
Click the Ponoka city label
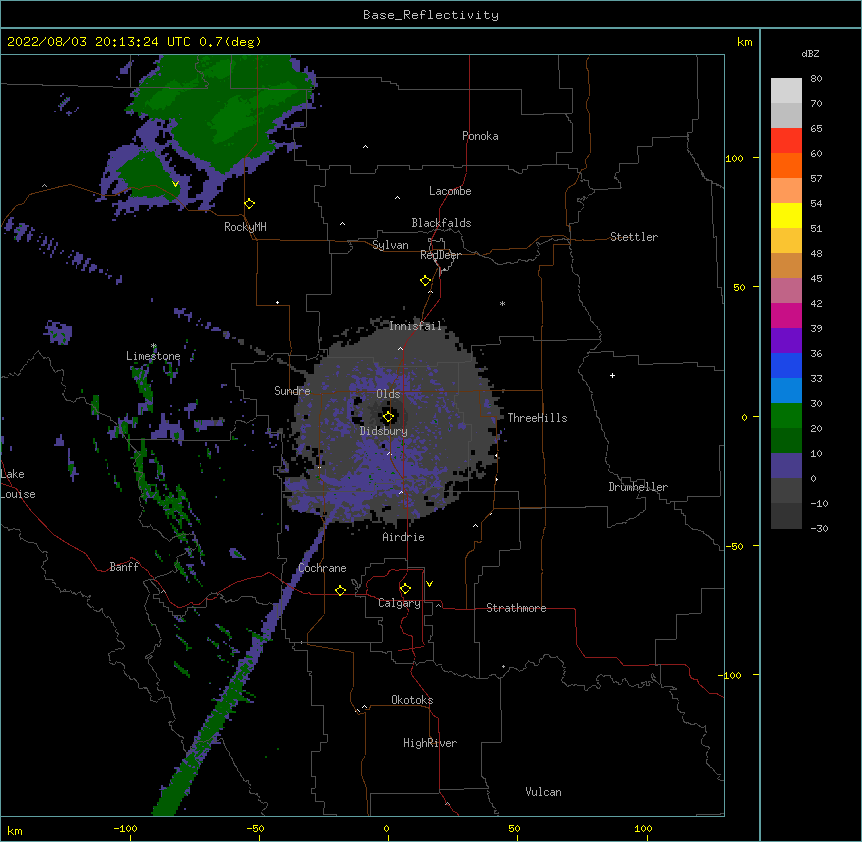point(480,136)
